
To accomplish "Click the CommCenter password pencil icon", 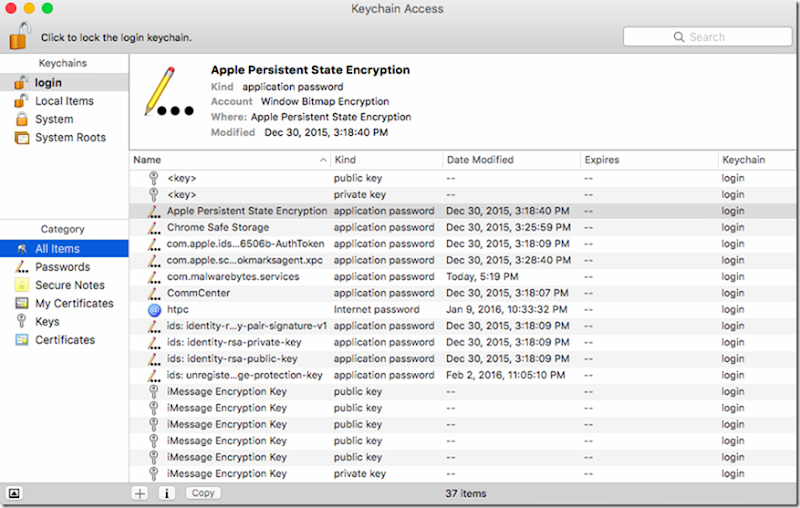I will (x=154, y=293).
